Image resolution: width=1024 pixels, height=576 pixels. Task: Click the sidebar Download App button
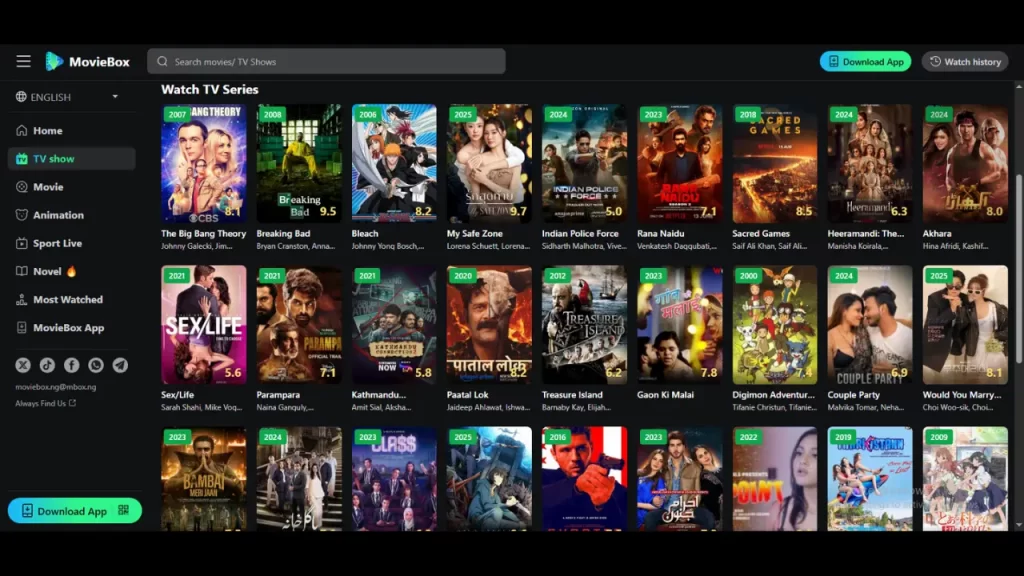coord(74,511)
